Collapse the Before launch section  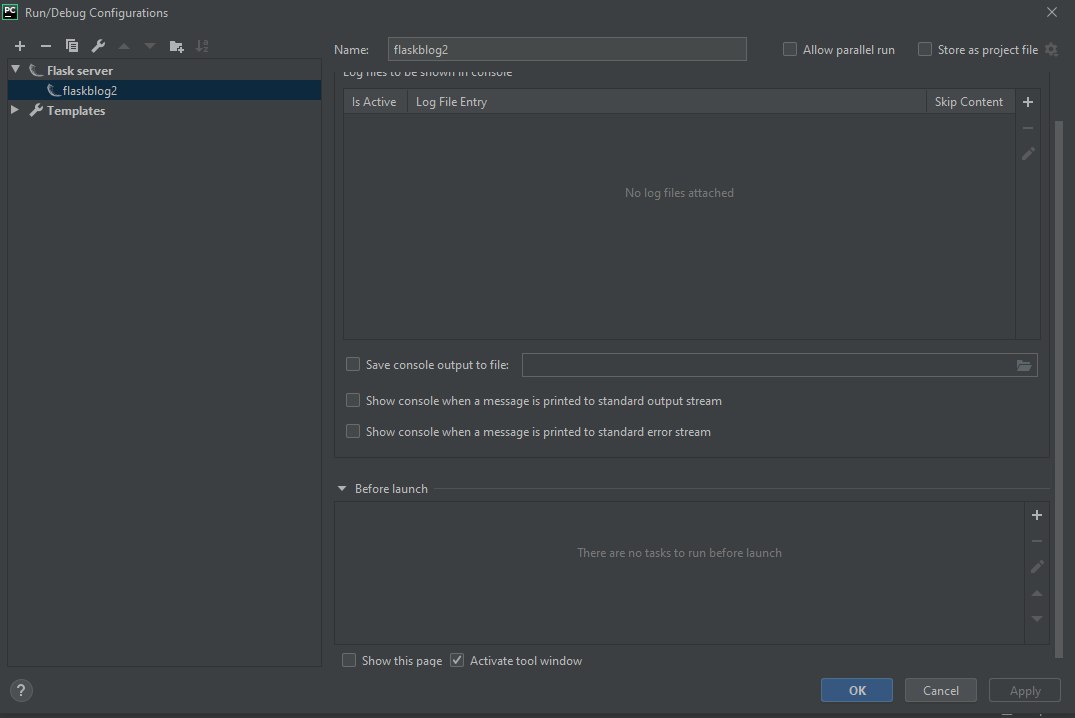342,489
